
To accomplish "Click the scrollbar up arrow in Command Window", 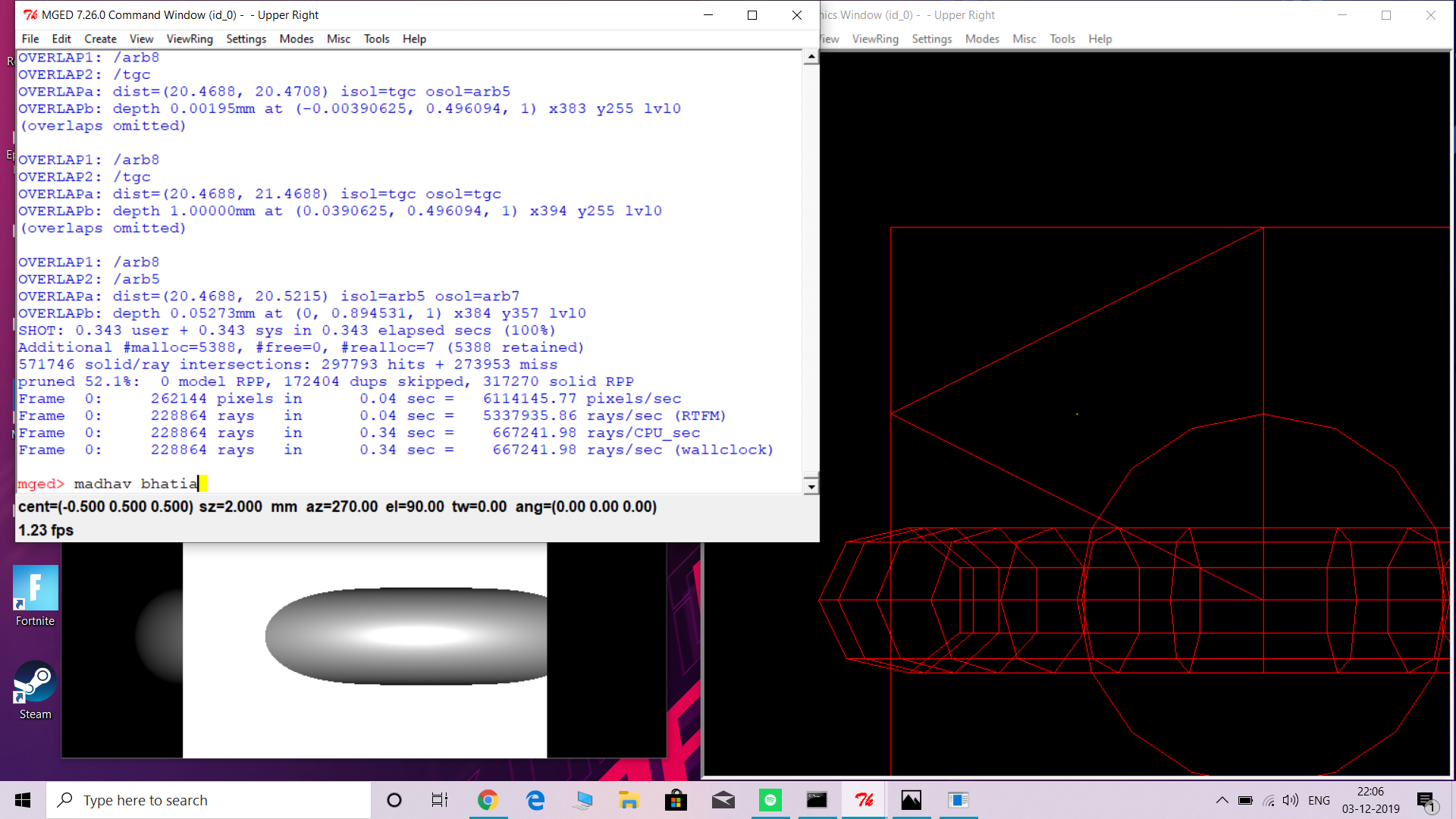I will click(811, 57).
